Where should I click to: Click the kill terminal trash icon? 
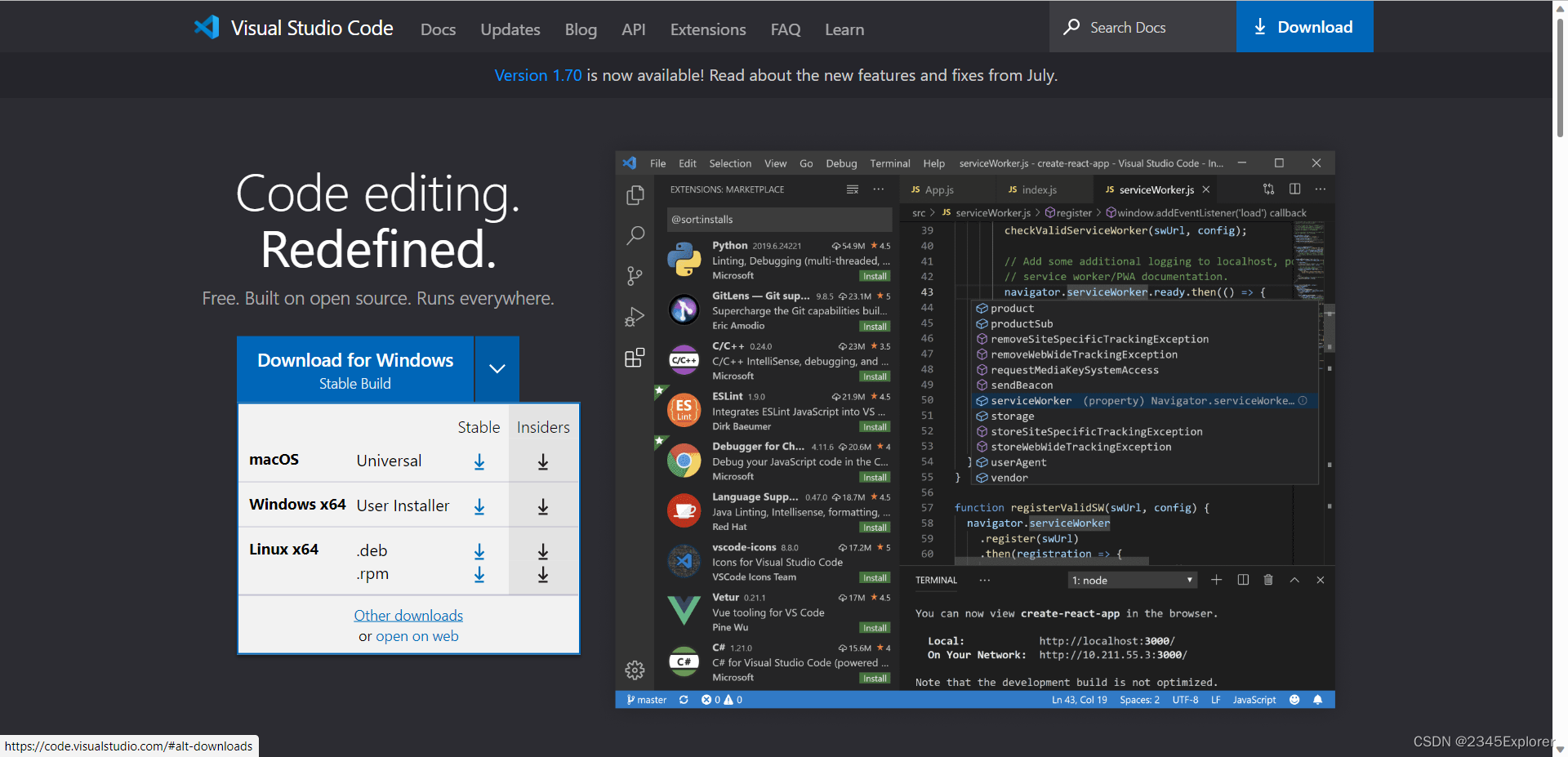tap(1268, 580)
